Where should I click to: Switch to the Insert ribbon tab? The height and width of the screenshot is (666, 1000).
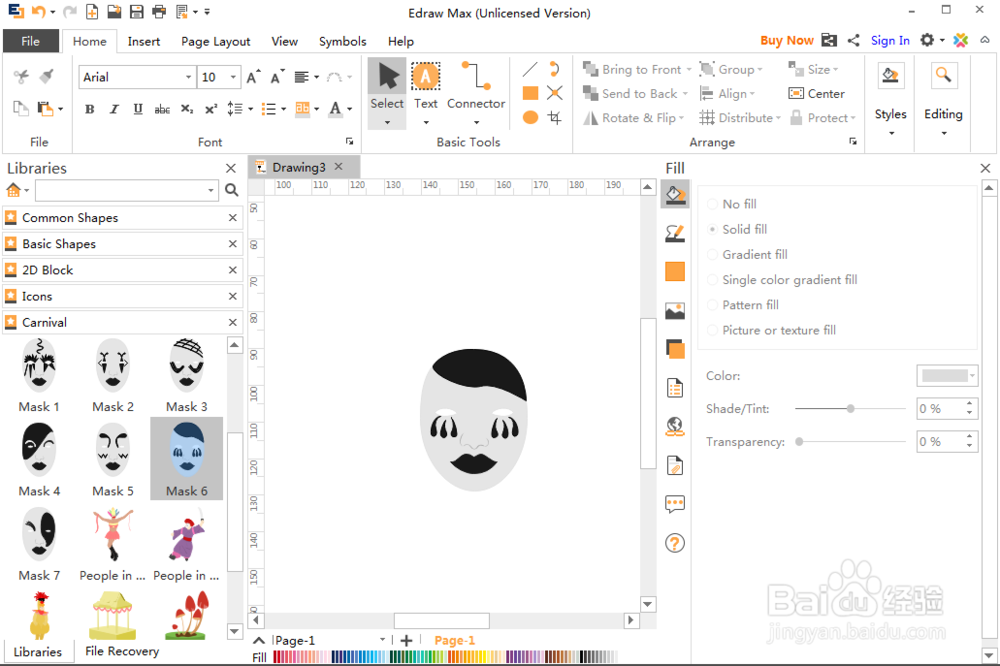coord(143,41)
